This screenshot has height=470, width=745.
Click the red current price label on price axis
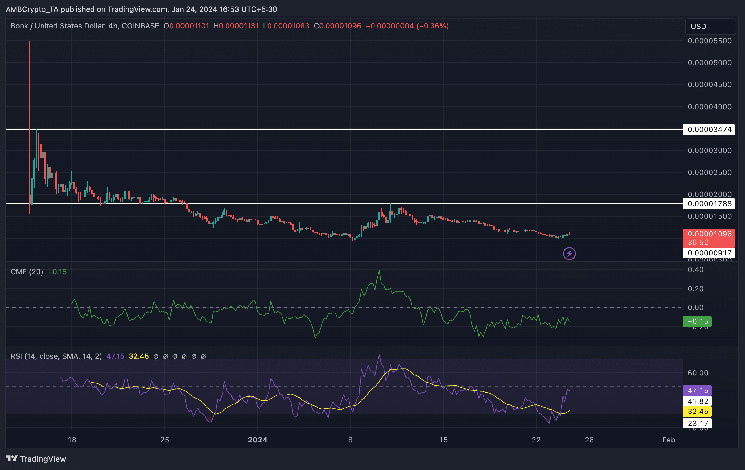pos(709,234)
